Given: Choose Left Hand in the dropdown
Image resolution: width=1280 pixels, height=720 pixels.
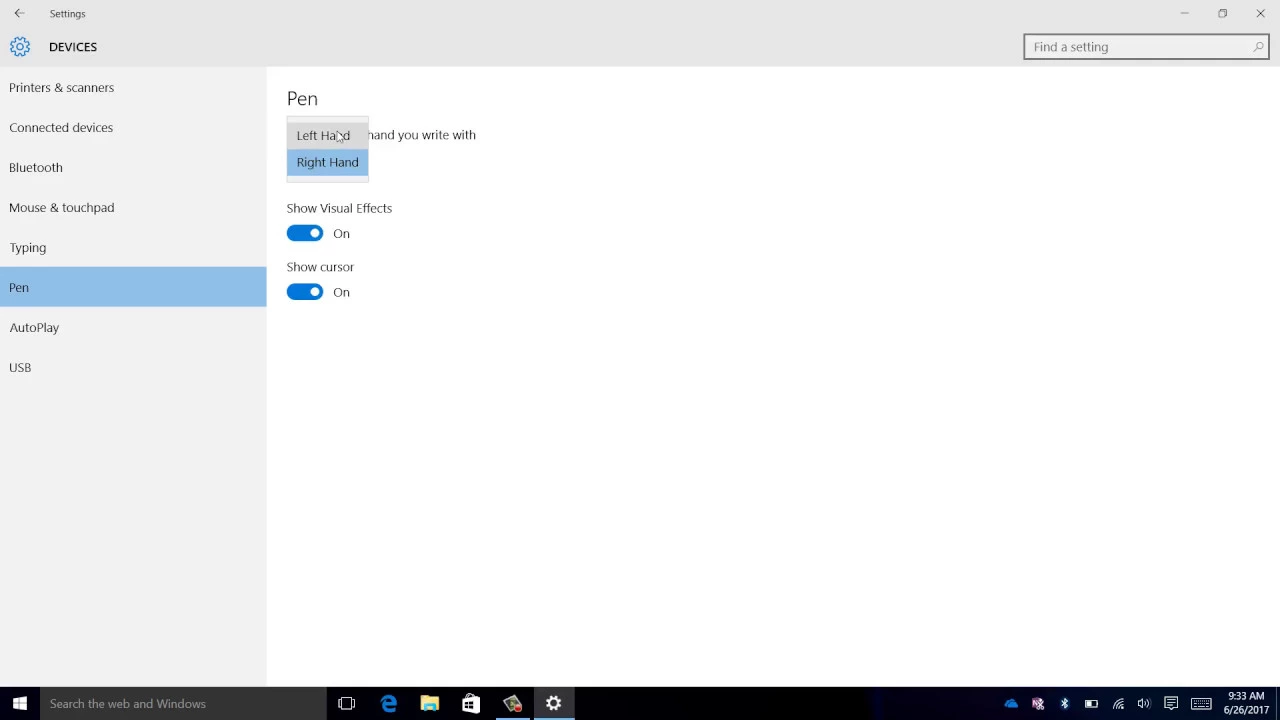Looking at the screenshot, I should (x=327, y=135).
